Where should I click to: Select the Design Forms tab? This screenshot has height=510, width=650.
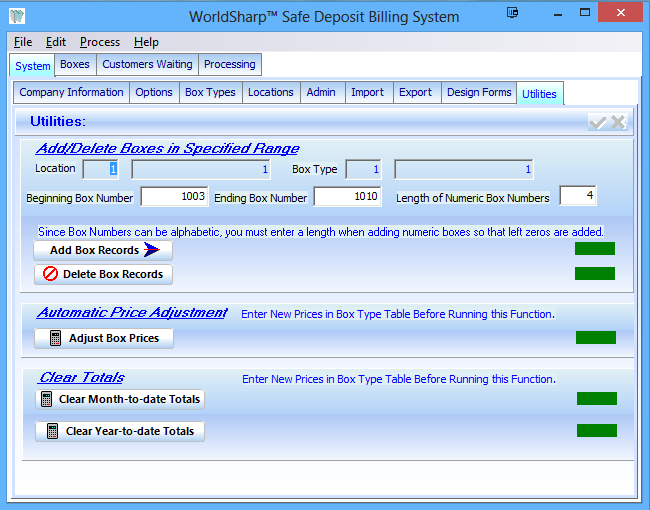(x=479, y=92)
